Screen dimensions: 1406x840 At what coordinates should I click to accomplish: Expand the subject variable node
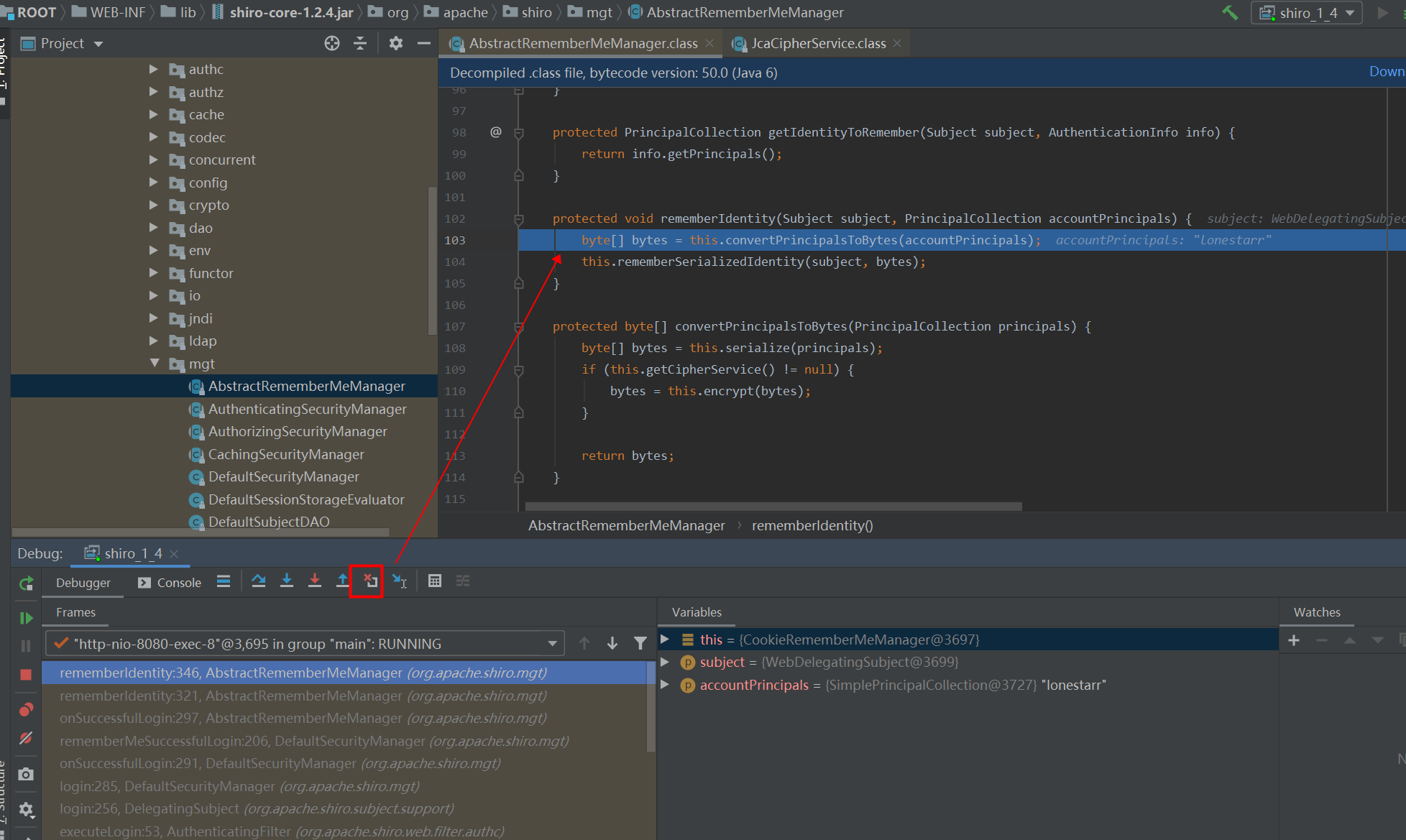click(665, 662)
